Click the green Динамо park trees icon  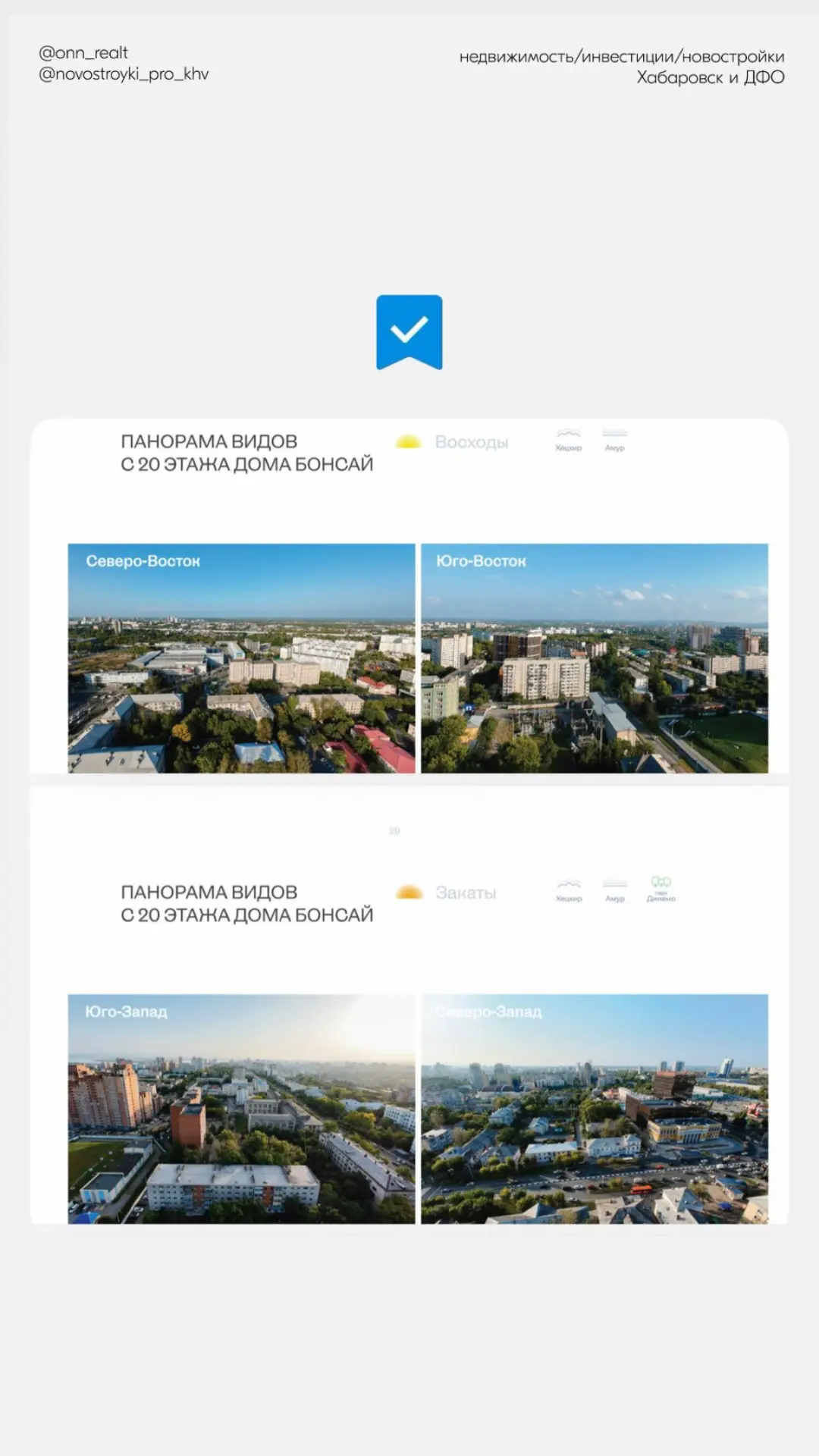click(x=661, y=889)
